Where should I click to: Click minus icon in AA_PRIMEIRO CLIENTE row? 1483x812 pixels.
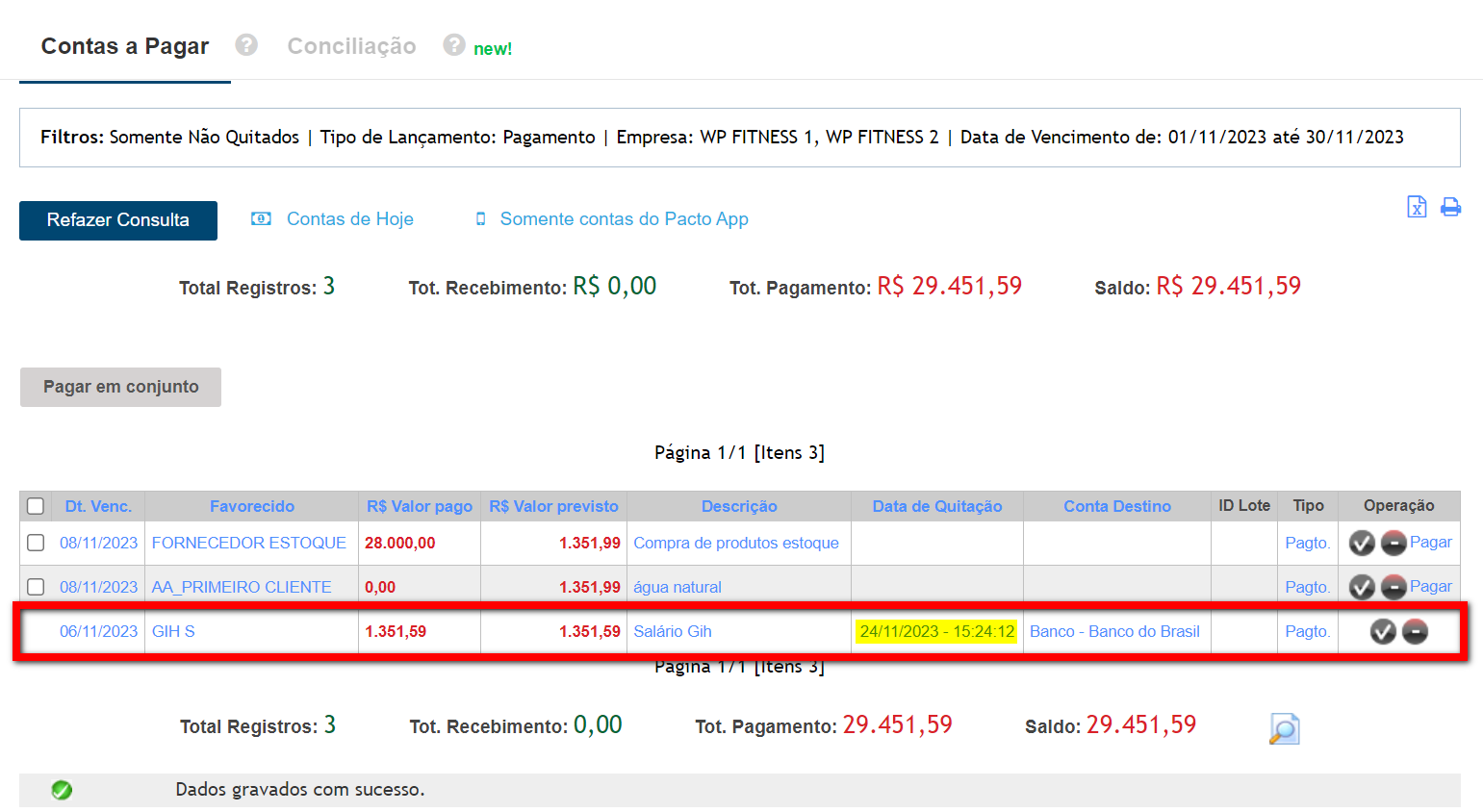(x=1393, y=587)
